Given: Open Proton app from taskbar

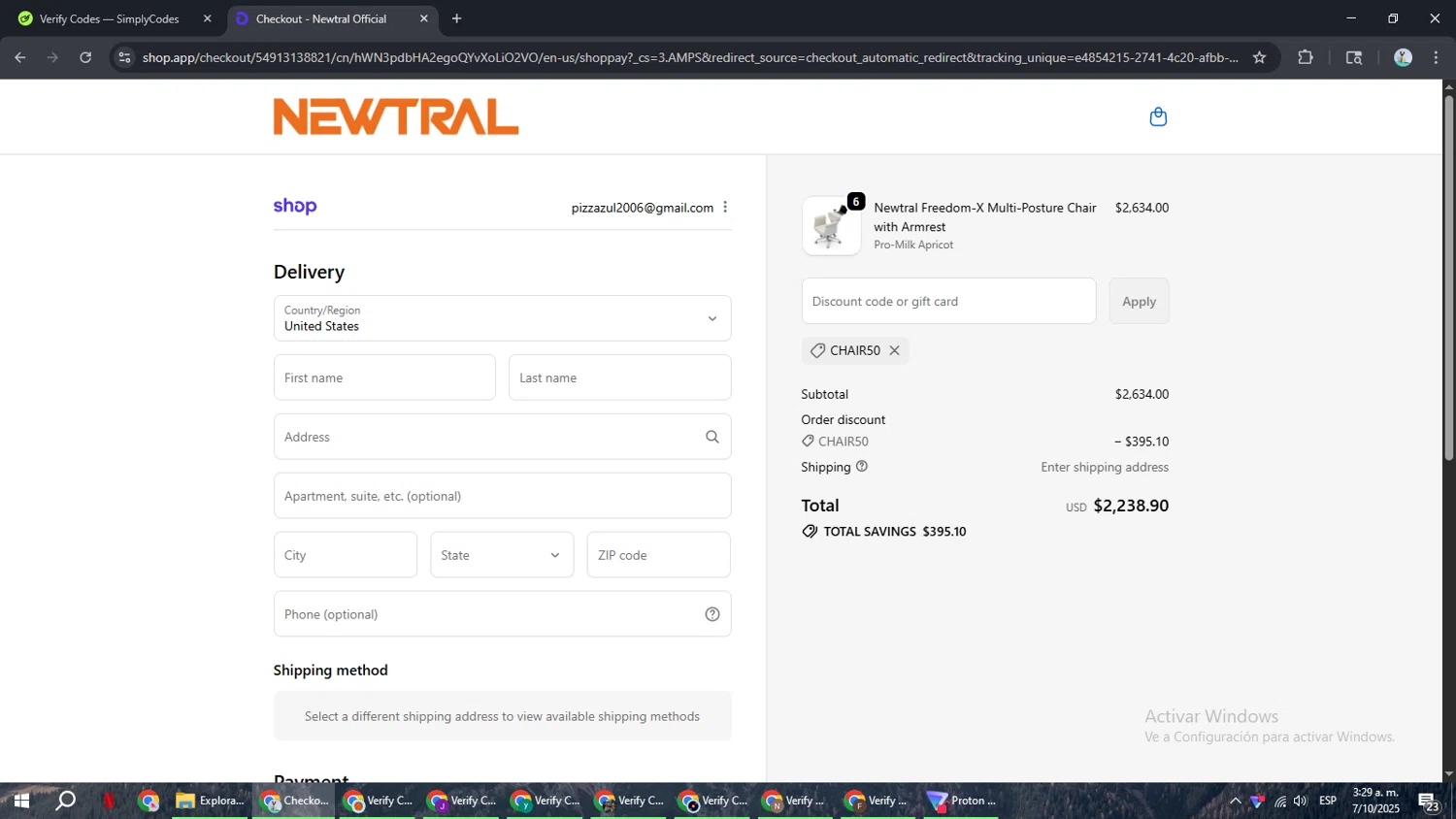Looking at the screenshot, I should 962,801.
